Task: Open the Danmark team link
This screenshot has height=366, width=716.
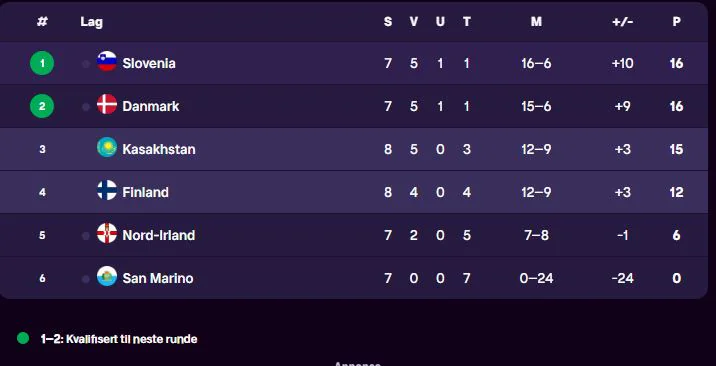Action: pyautogui.click(x=151, y=106)
